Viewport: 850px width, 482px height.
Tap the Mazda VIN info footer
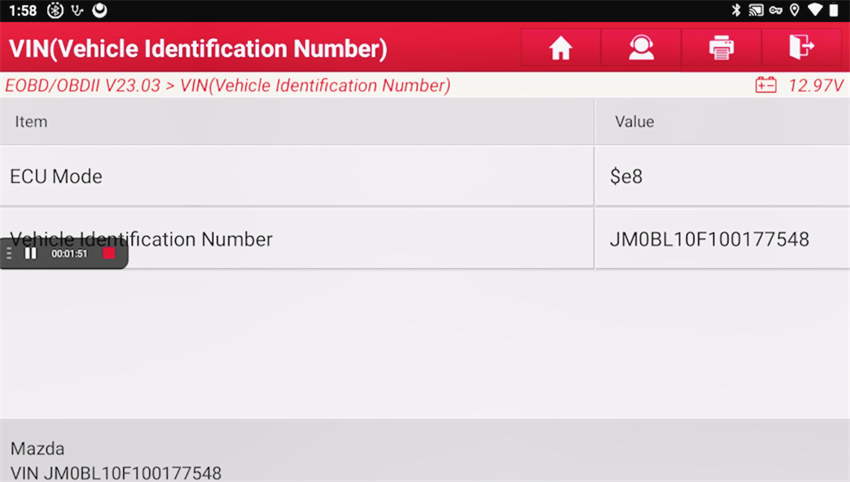pyautogui.click(x=116, y=460)
